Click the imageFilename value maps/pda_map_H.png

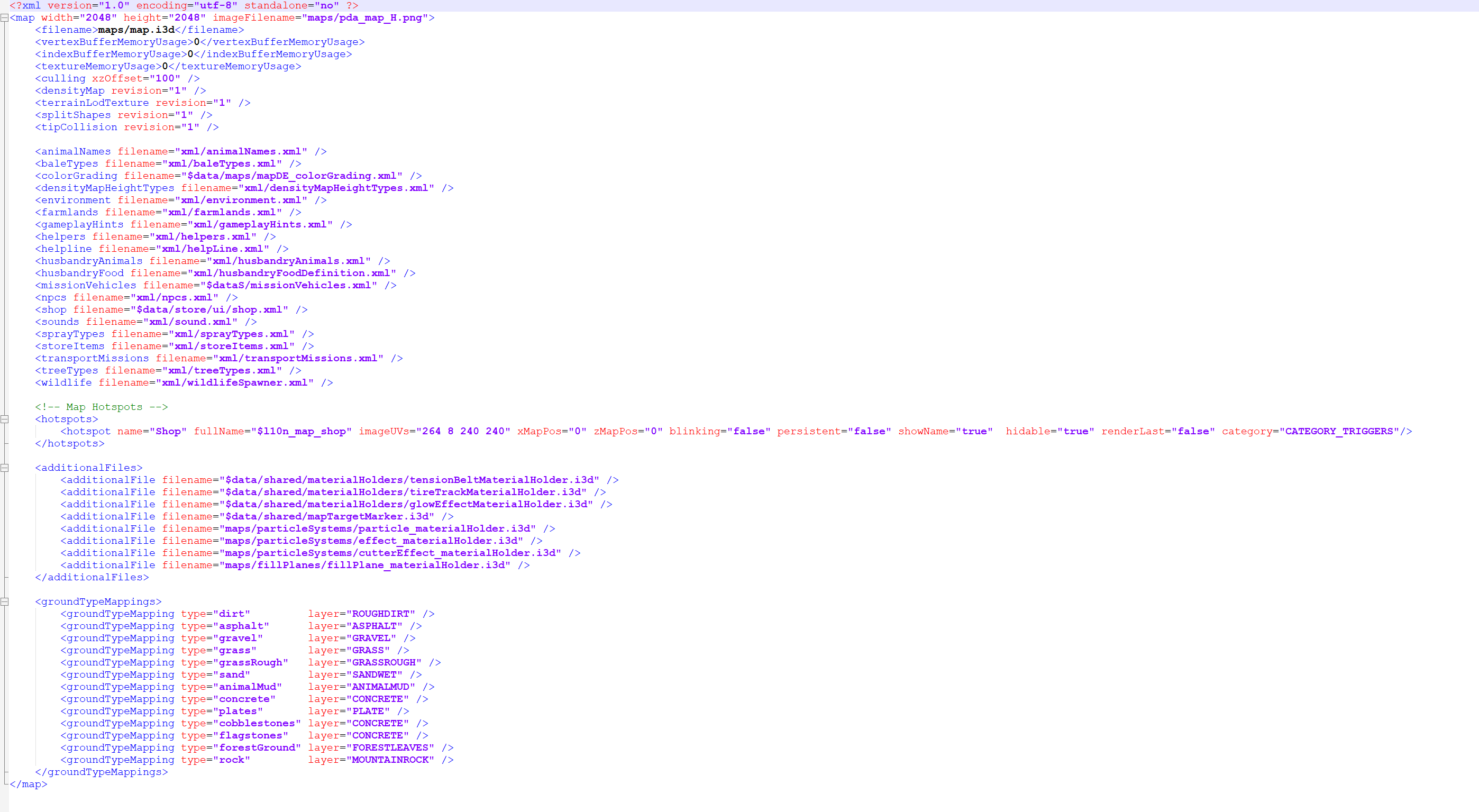[364, 18]
